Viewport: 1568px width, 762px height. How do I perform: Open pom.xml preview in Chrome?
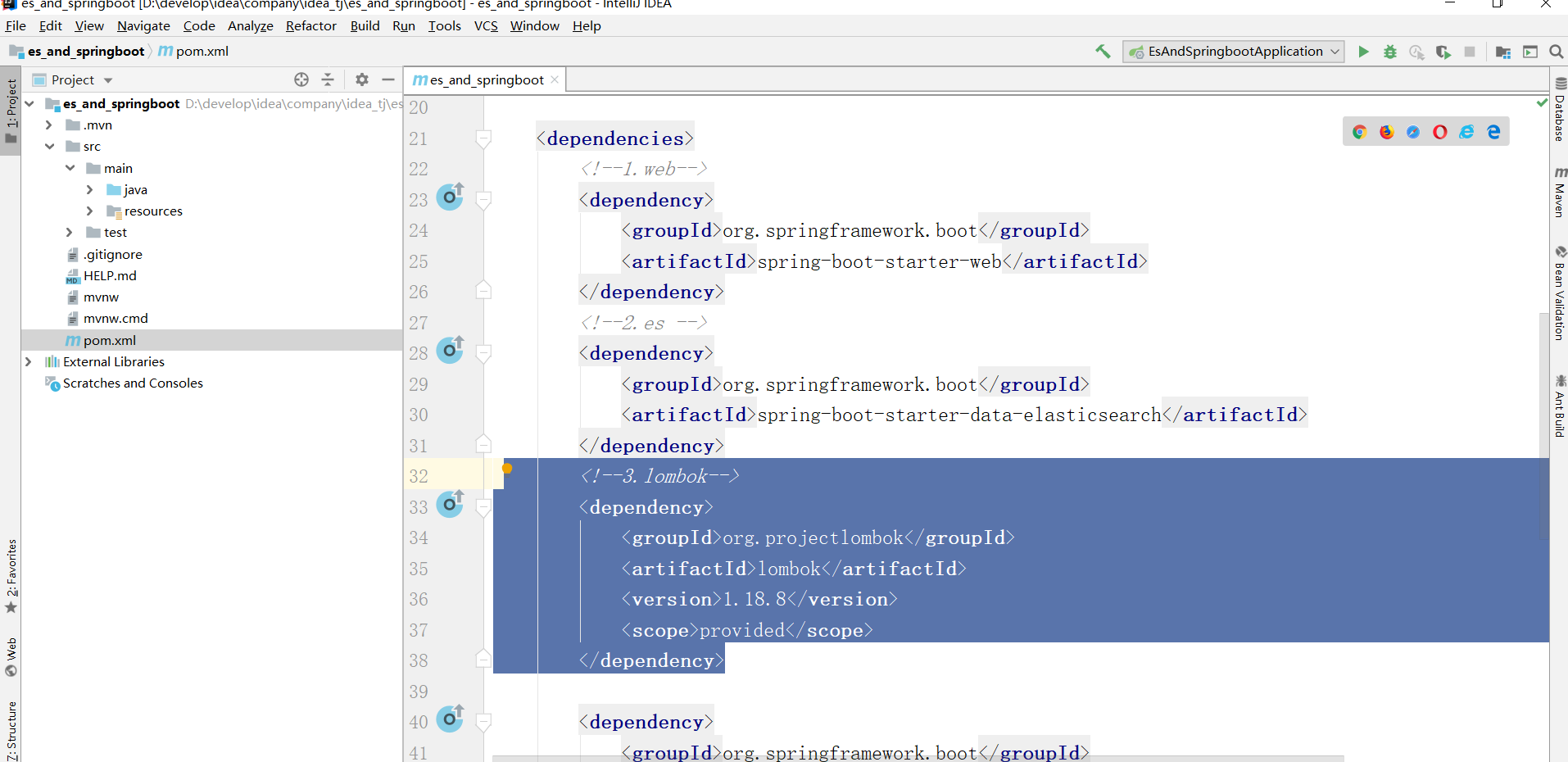(1360, 132)
